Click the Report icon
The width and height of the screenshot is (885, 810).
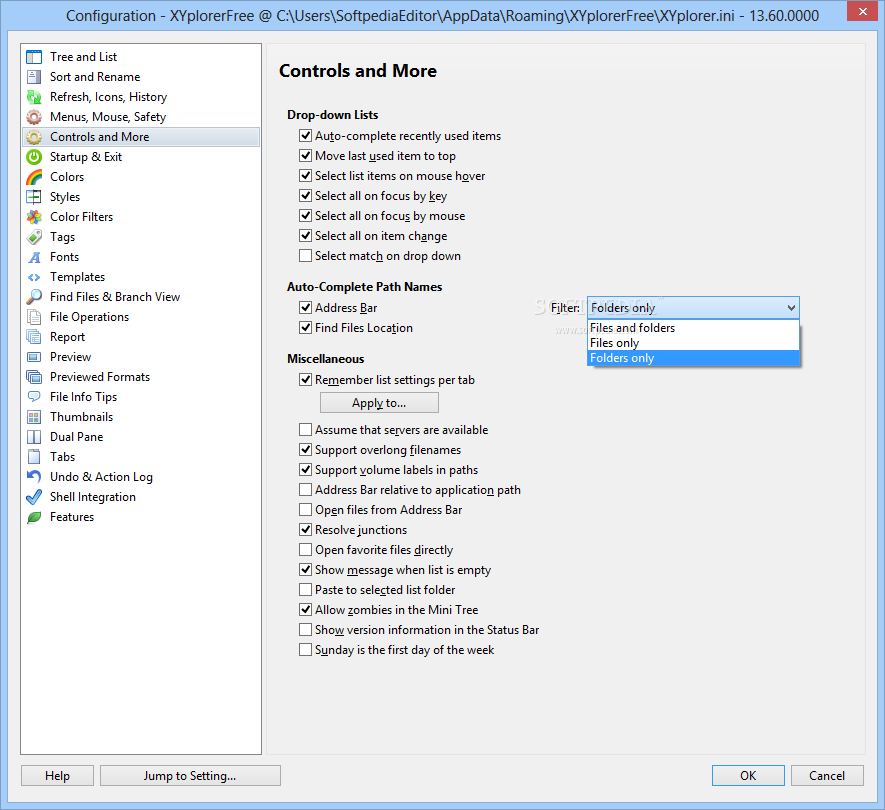[34, 337]
